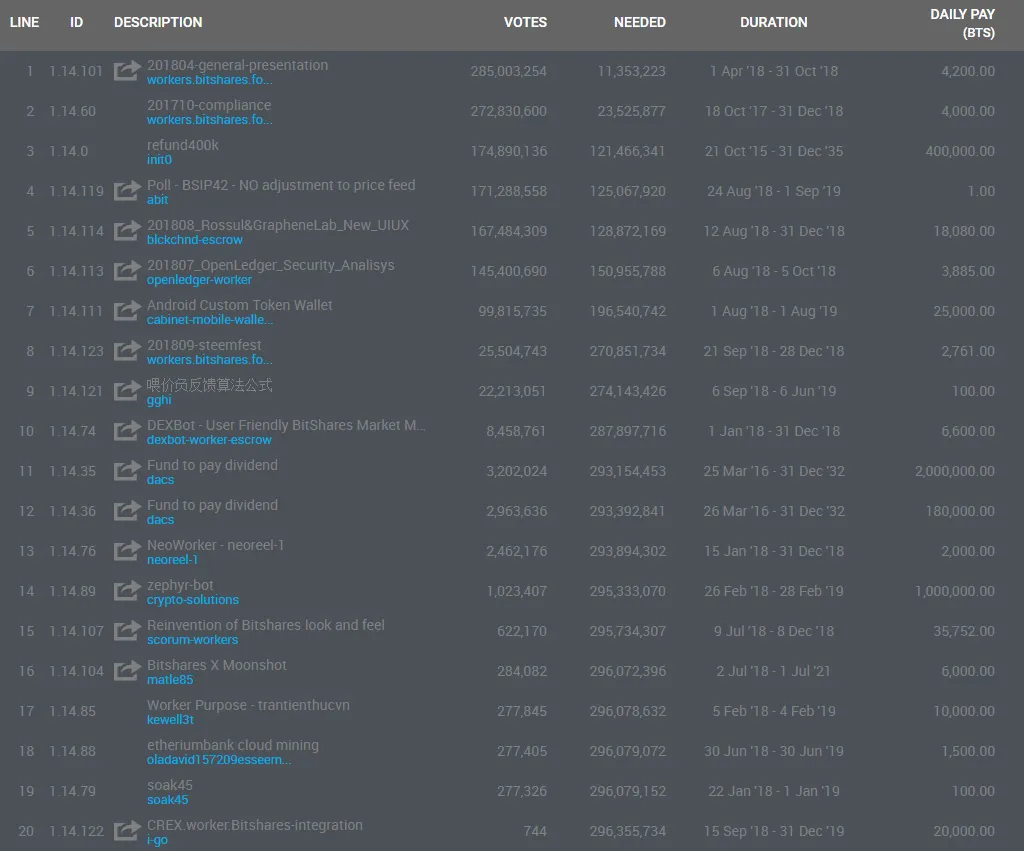1024x851 pixels.
Task: Open link icon for zephyr-bot worker
Action: [x=127, y=590]
